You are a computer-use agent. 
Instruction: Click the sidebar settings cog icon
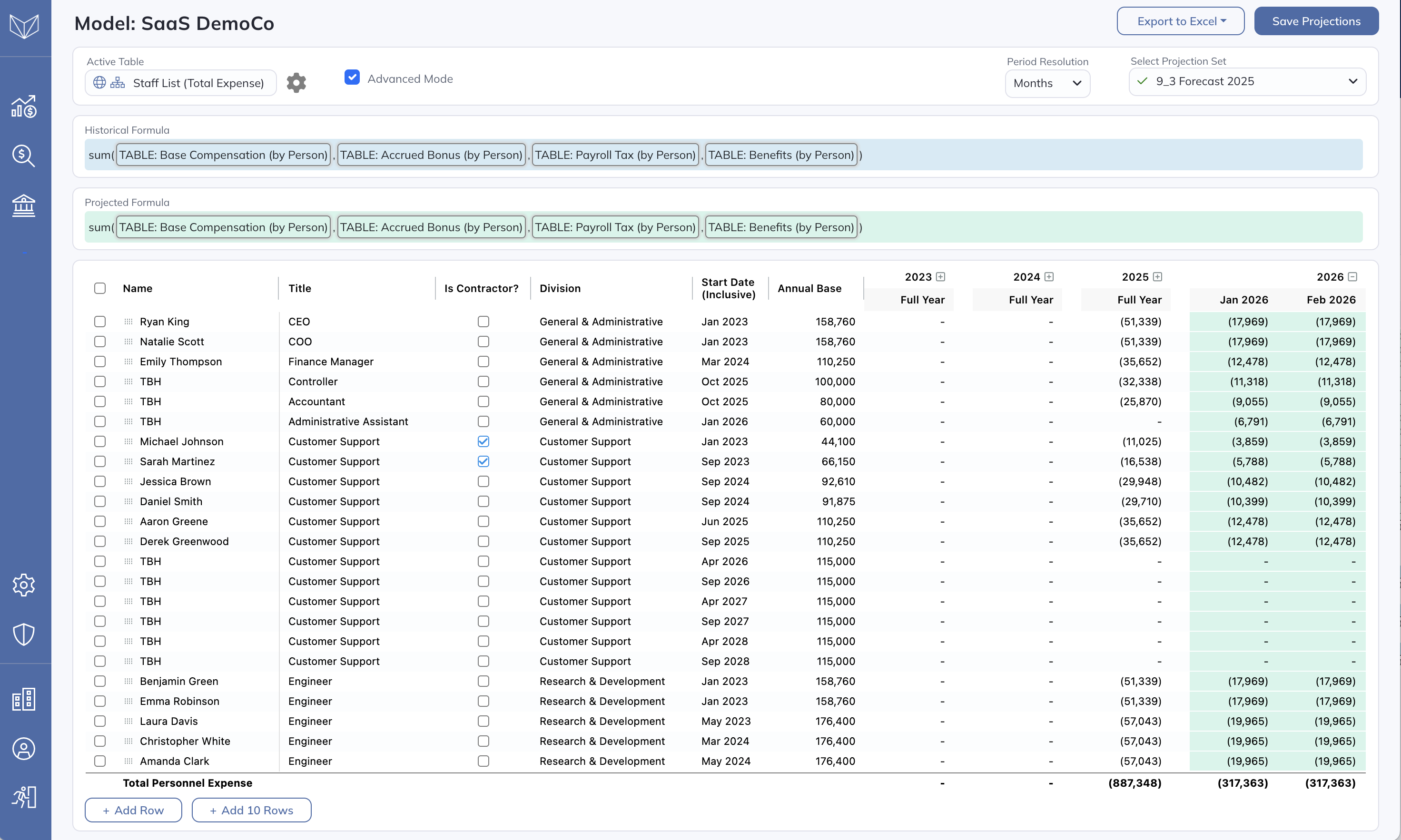(x=24, y=585)
